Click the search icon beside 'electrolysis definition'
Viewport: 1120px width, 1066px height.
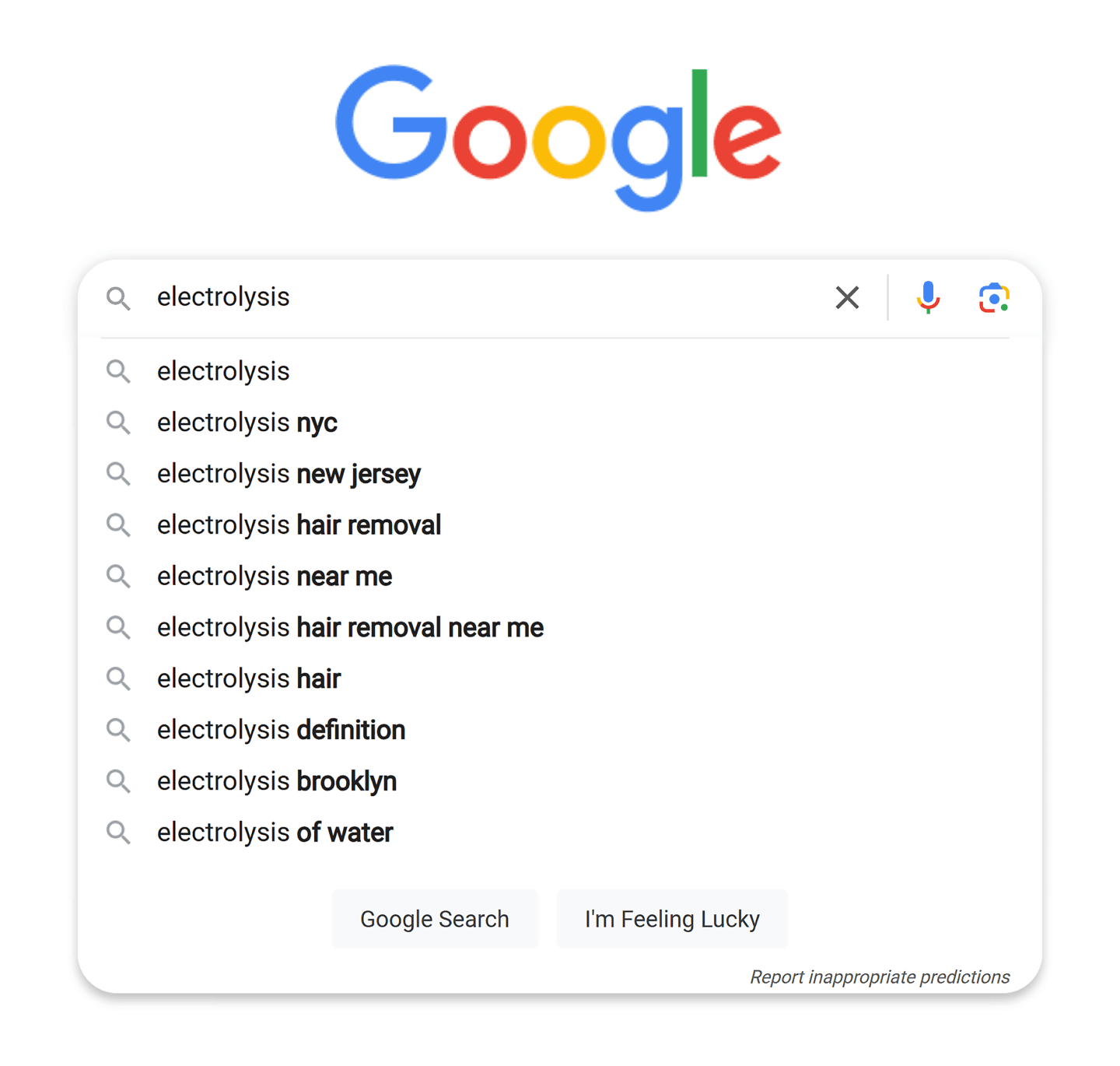[118, 730]
